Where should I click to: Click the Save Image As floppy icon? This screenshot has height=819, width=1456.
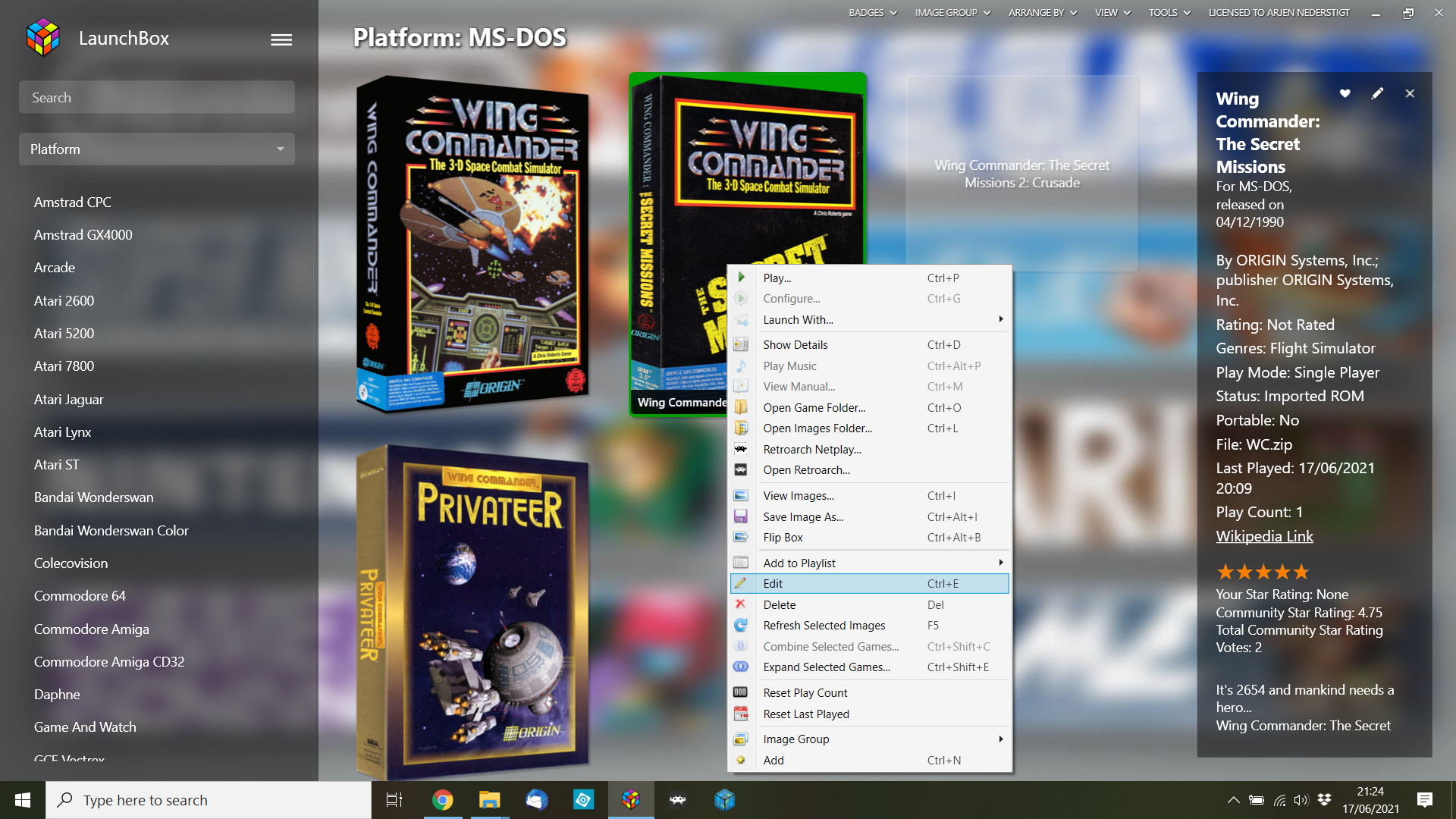pos(741,516)
